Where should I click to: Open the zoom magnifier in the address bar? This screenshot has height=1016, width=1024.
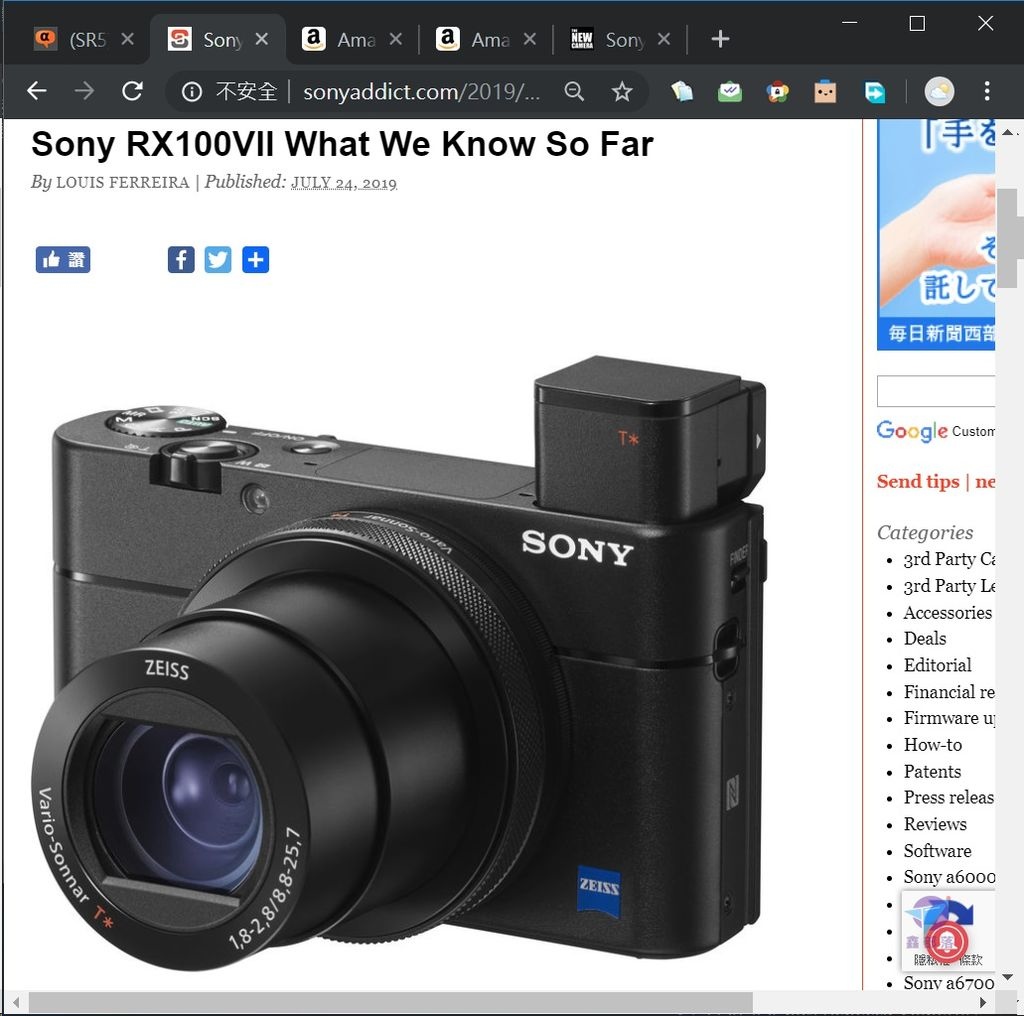tap(574, 91)
